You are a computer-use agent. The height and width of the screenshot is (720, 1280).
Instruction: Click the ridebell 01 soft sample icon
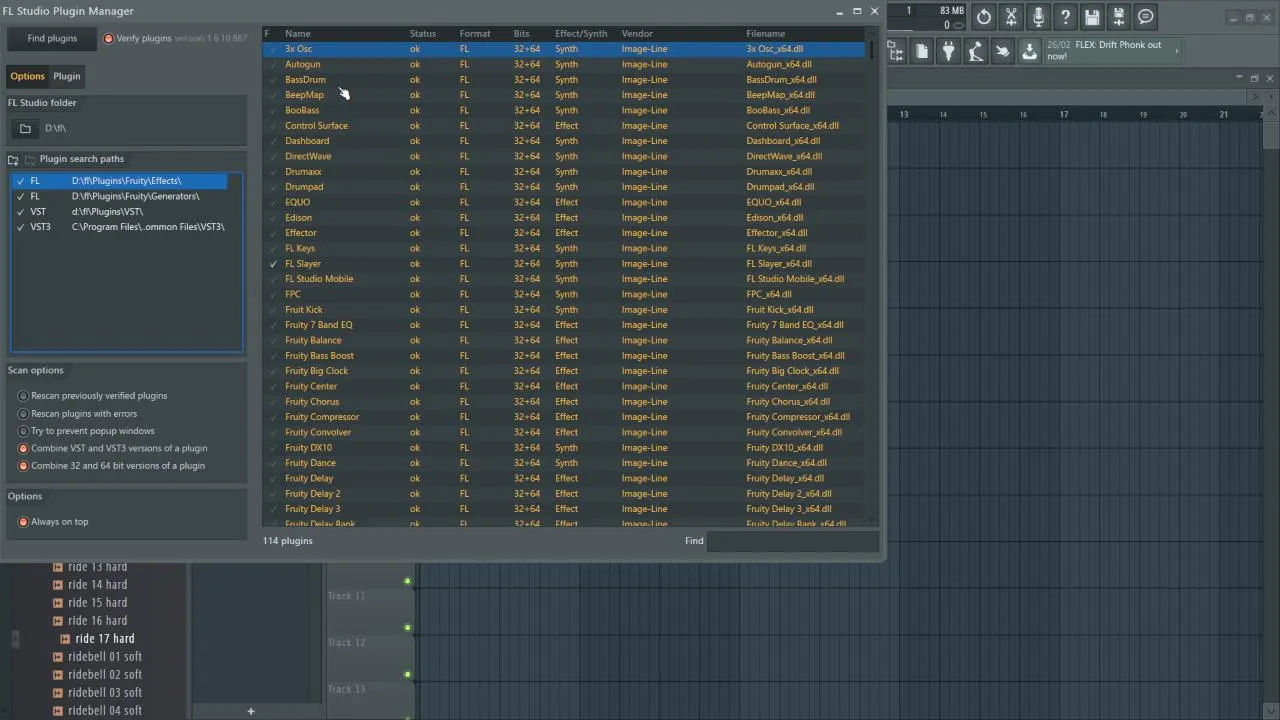pos(57,657)
